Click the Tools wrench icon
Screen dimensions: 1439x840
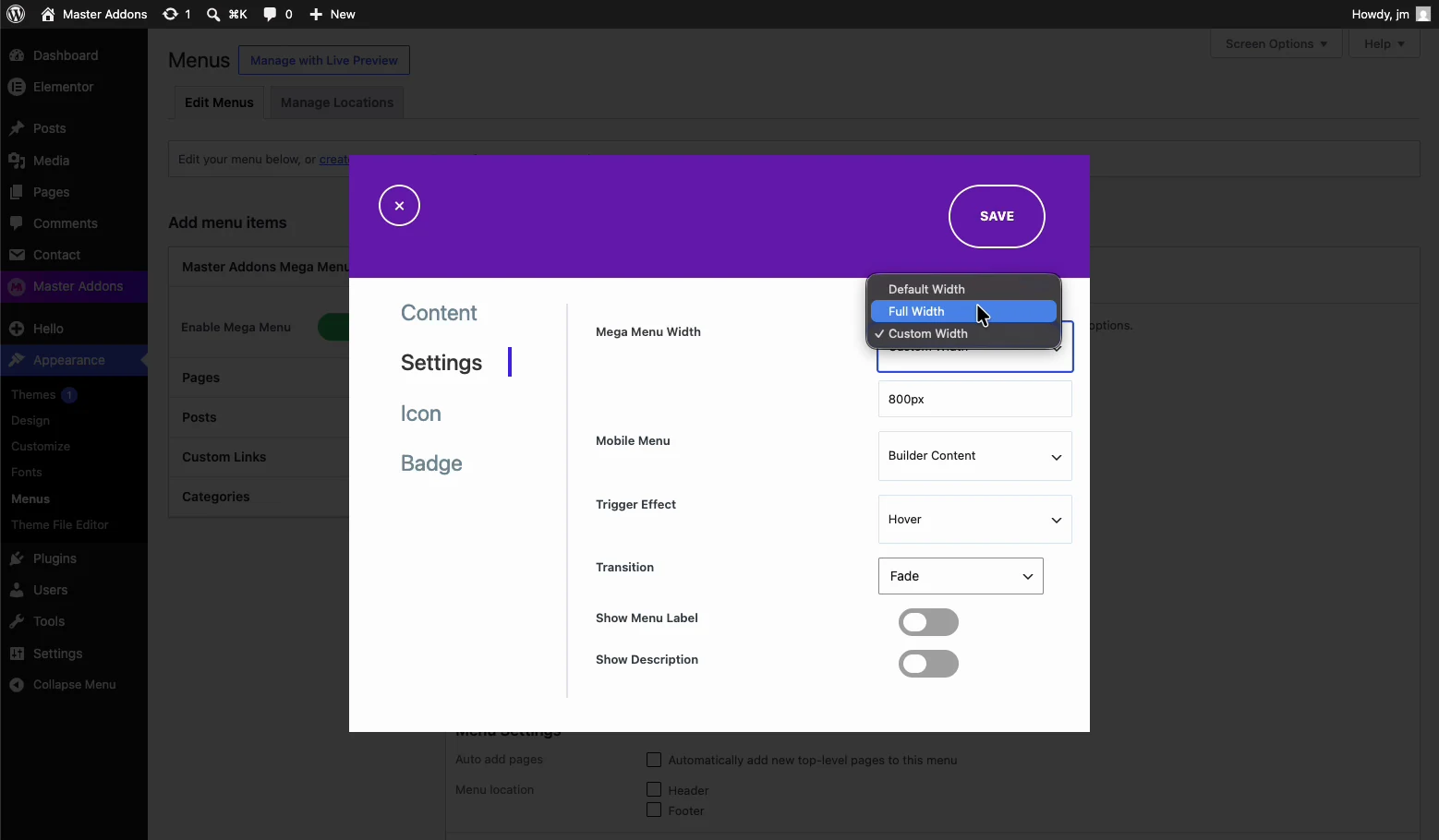[17, 621]
